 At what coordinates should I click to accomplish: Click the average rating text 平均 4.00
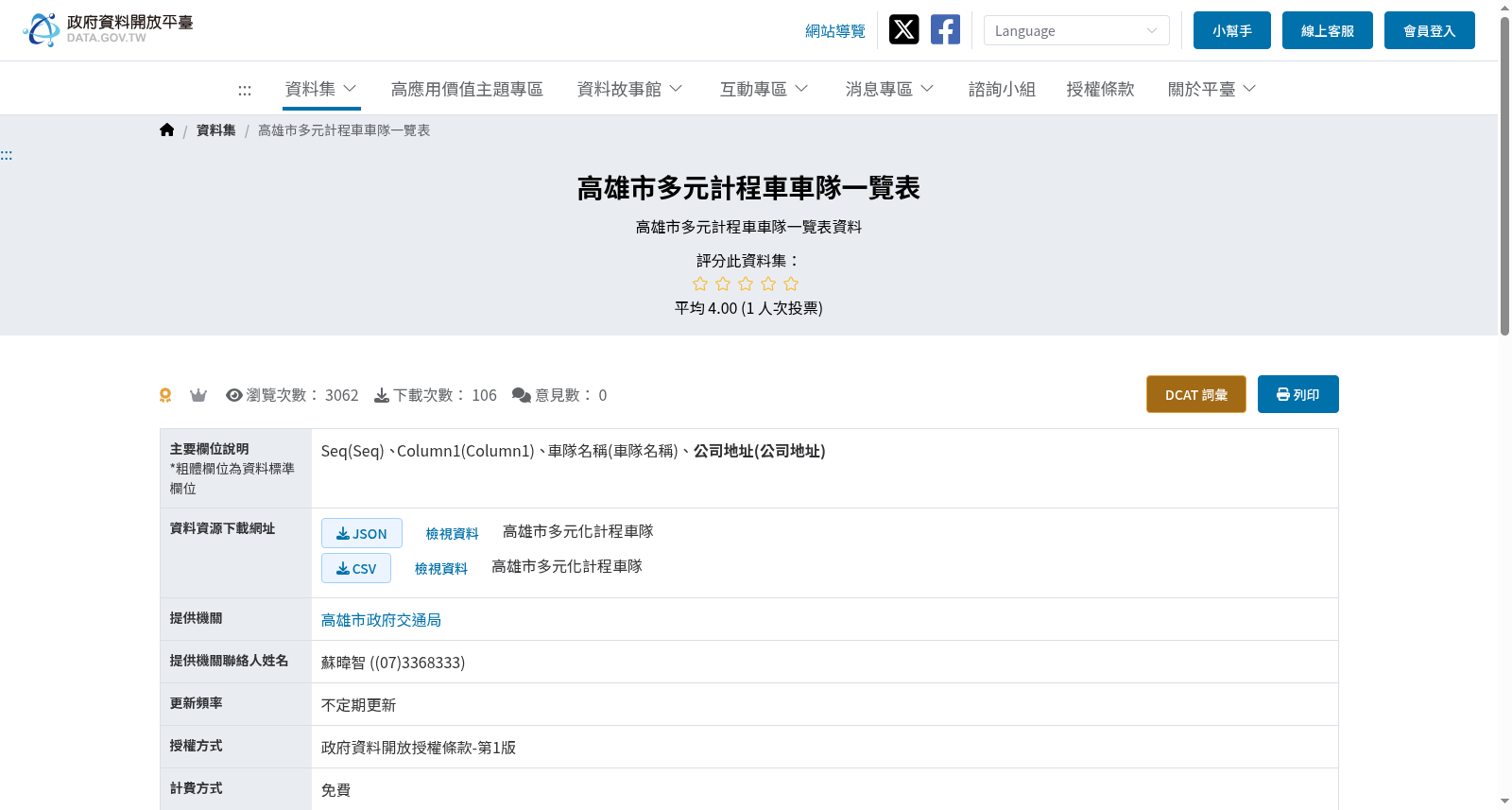706,308
